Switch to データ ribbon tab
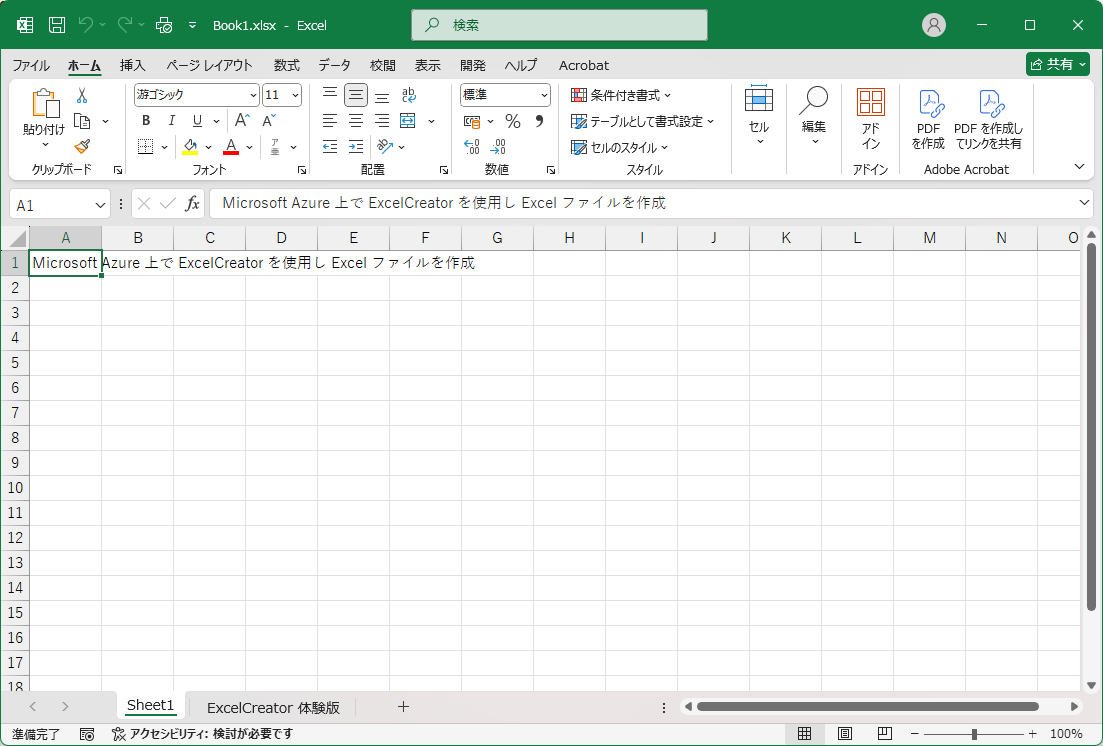1103x746 pixels. pyautogui.click(x=334, y=65)
